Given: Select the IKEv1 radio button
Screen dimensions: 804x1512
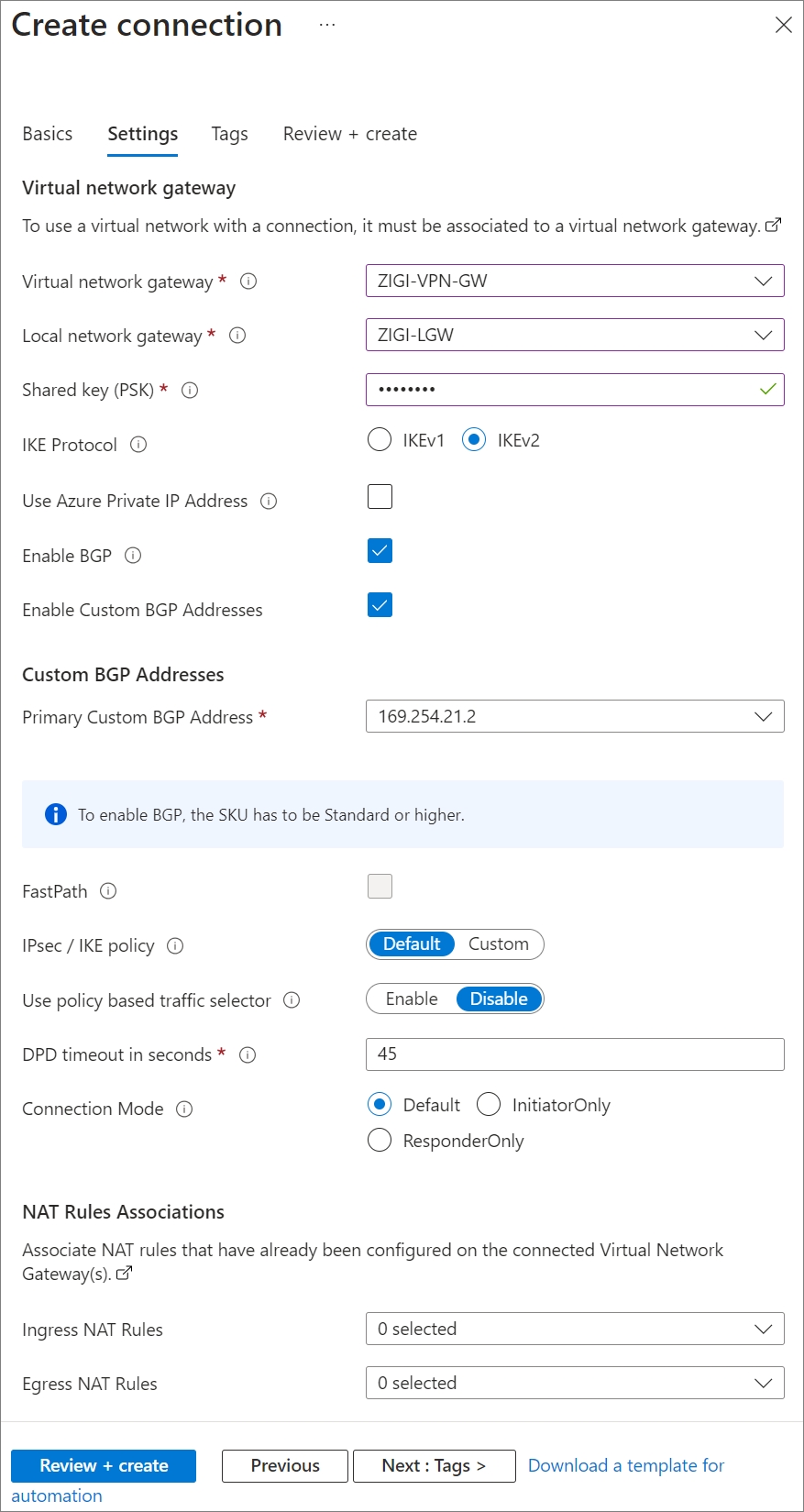Looking at the screenshot, I should click(x=380, y=441).
